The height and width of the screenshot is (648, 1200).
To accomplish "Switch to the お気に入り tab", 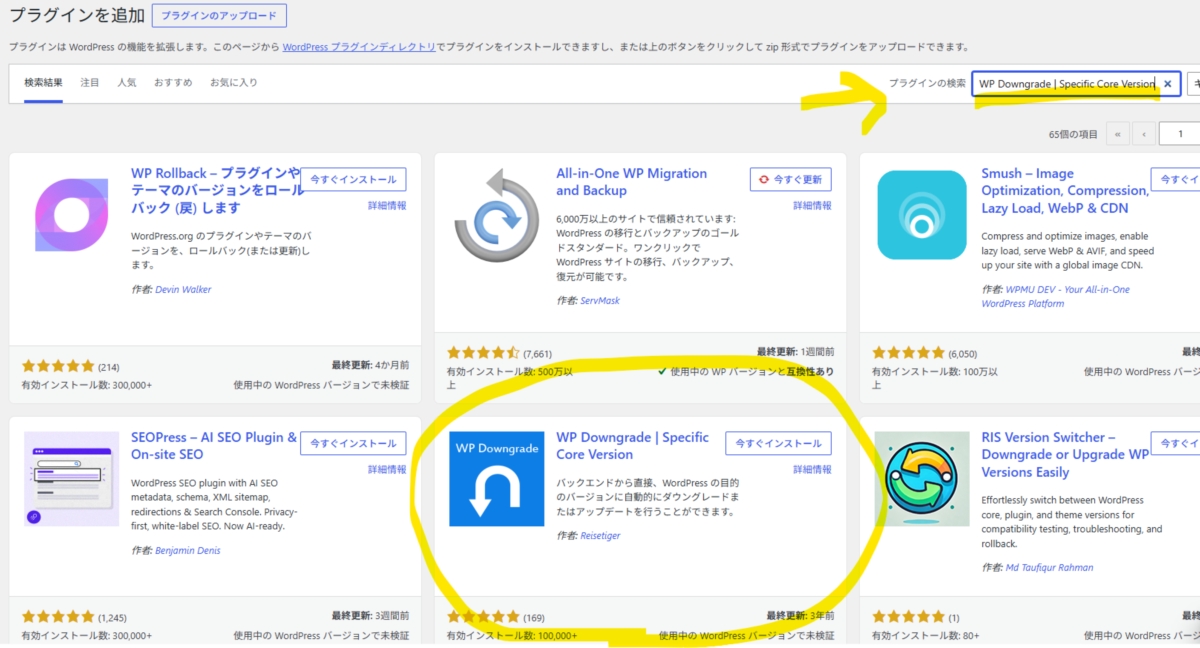I will (x=234, y=82).
